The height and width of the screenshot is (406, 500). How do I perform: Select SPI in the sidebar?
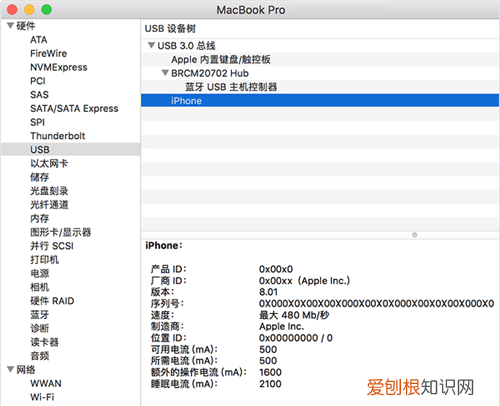pyautogui.click(x=37, y=122)
